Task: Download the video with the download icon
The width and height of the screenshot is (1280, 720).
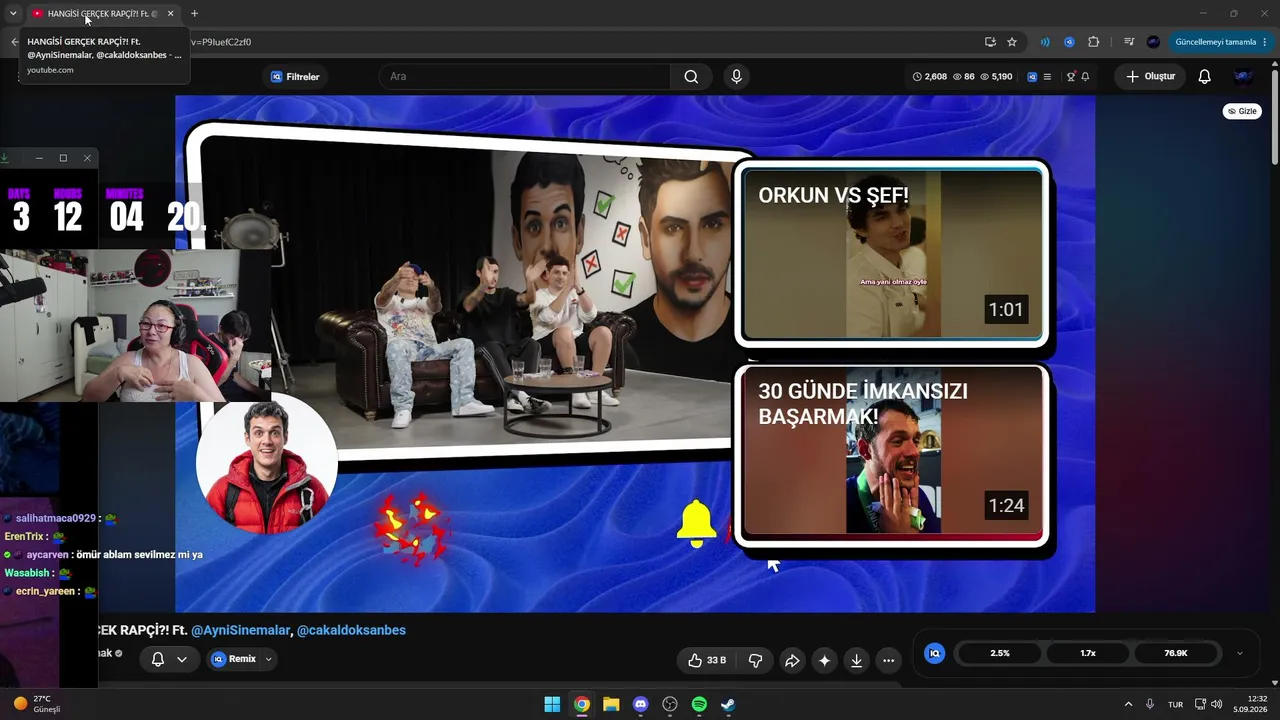Action: click(856, 660)
